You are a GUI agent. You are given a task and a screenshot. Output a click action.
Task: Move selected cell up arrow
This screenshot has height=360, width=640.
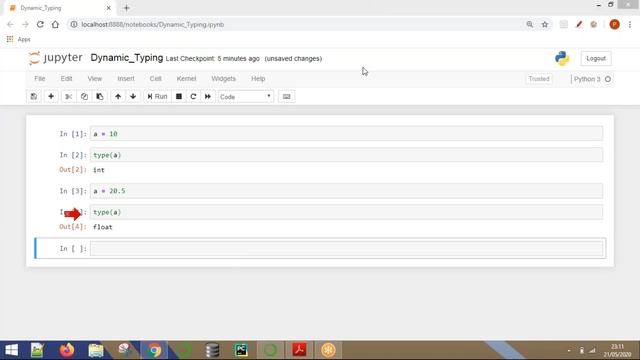(x=118, y=97)
